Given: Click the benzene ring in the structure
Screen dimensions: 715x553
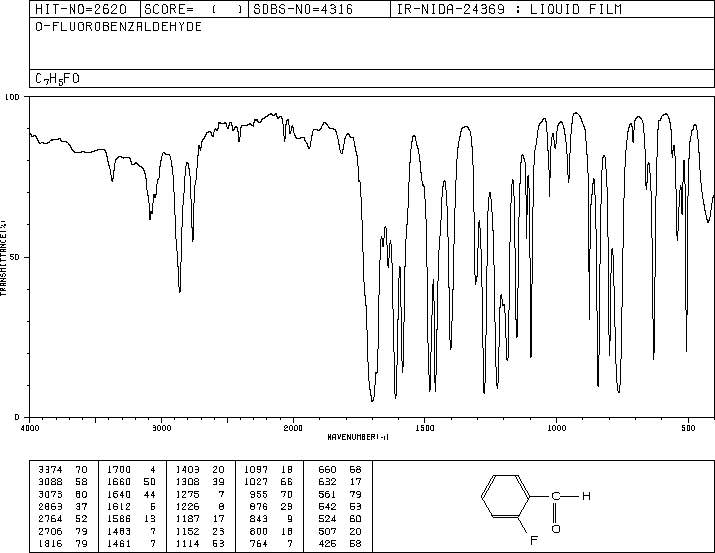Looking at the screenshot, I should coord(505,496).
